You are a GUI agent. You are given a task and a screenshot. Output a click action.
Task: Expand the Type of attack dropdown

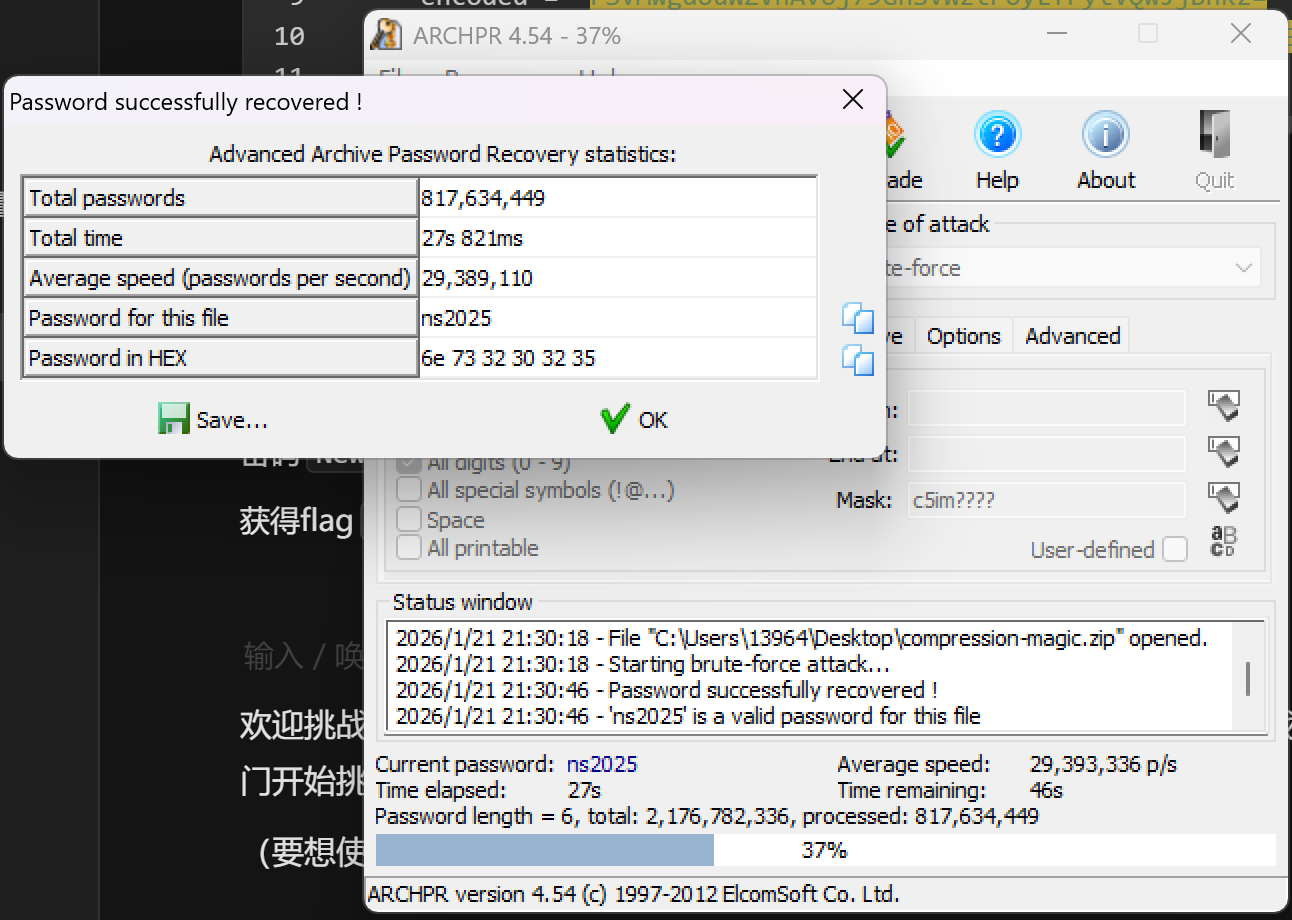1243,268
